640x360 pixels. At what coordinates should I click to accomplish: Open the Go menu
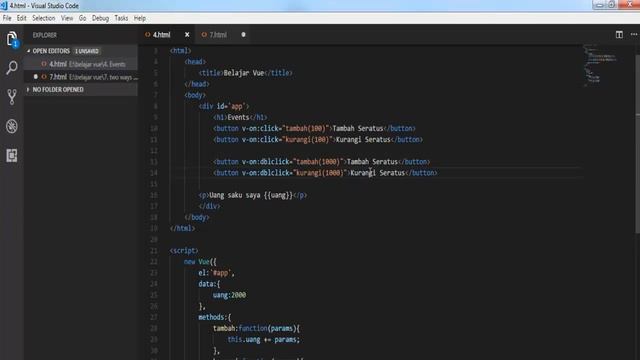[x=82, y=18]
